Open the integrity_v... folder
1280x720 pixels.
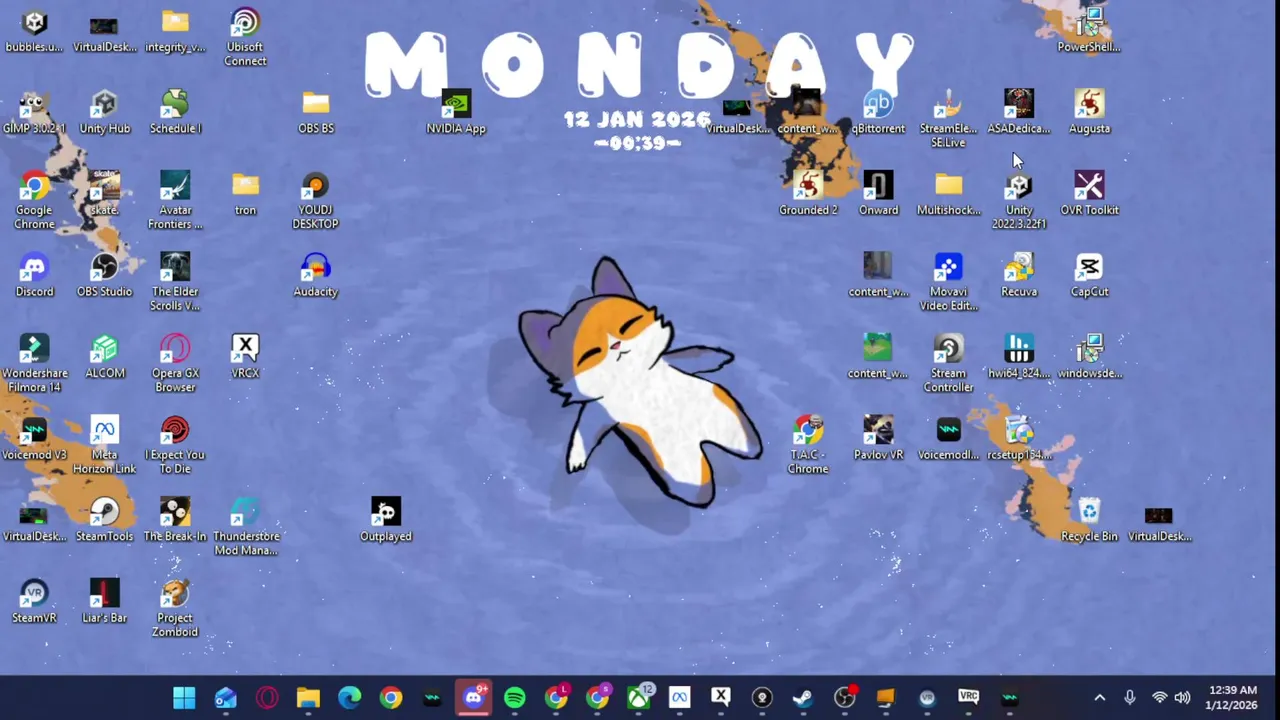coord(175,31)
